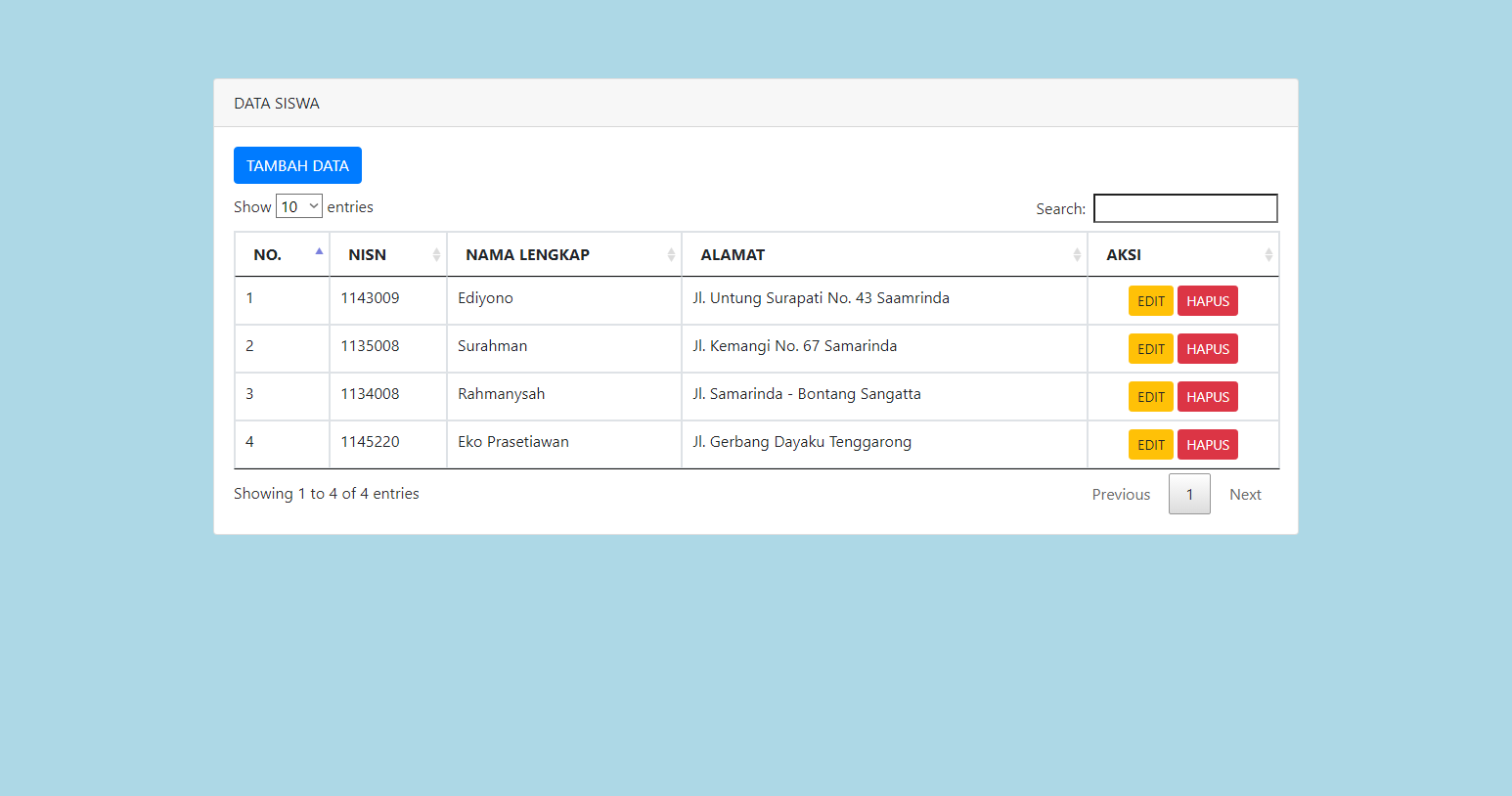Screen dimensions: 1512x796
Task: Sort table by ALAMAT column
Action: [x=884, y=254]
